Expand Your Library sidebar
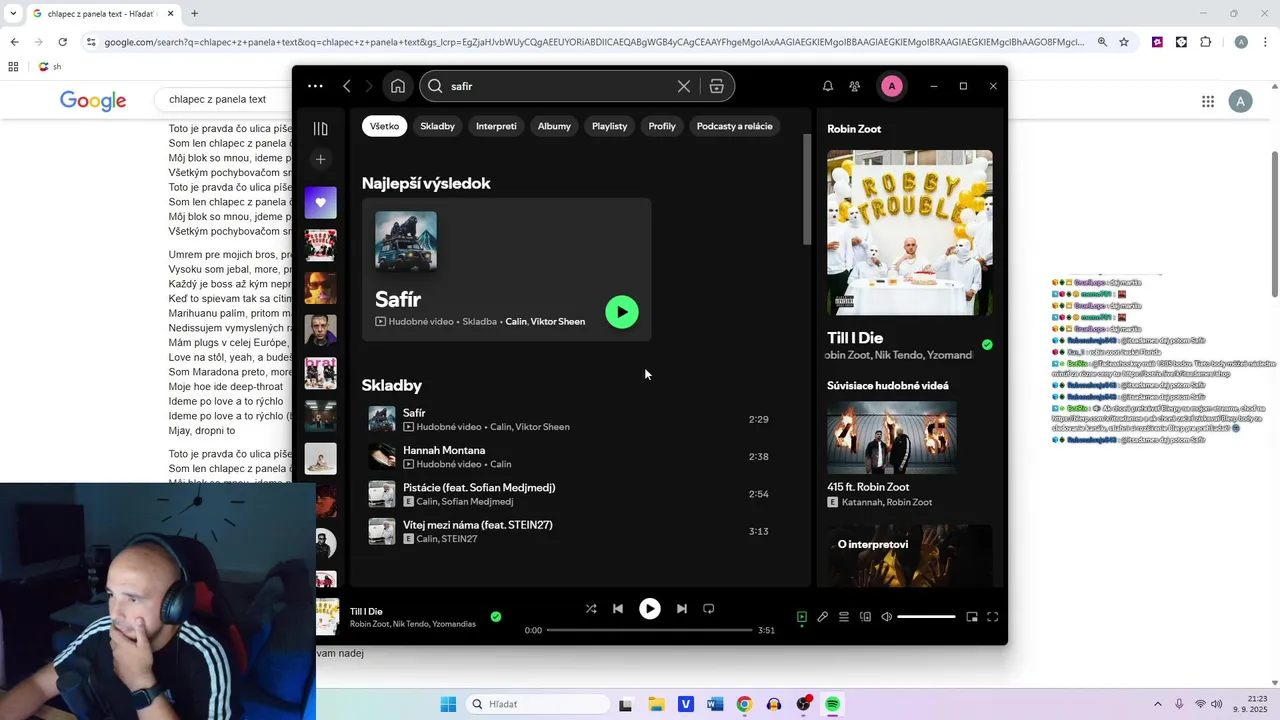This screenshot has height=720, width=1280. (320, 128)
